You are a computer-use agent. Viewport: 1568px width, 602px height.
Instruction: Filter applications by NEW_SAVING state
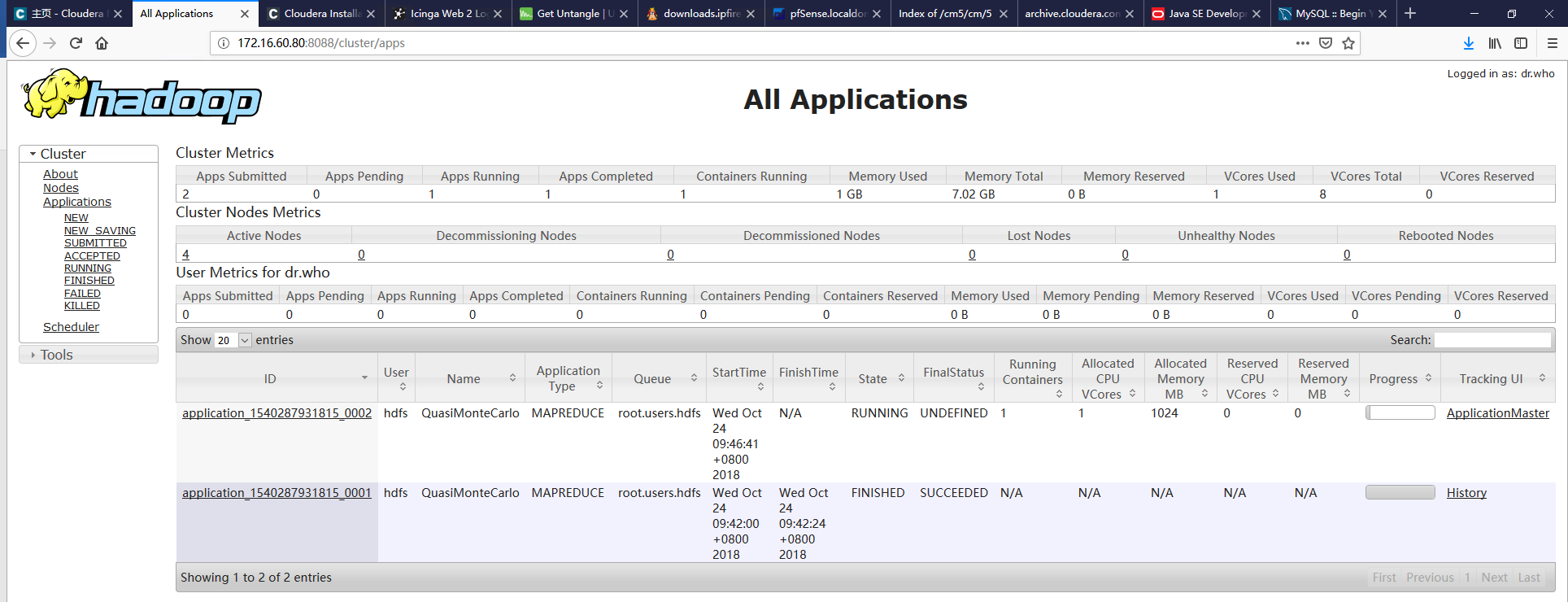click(x=100, y=231)
